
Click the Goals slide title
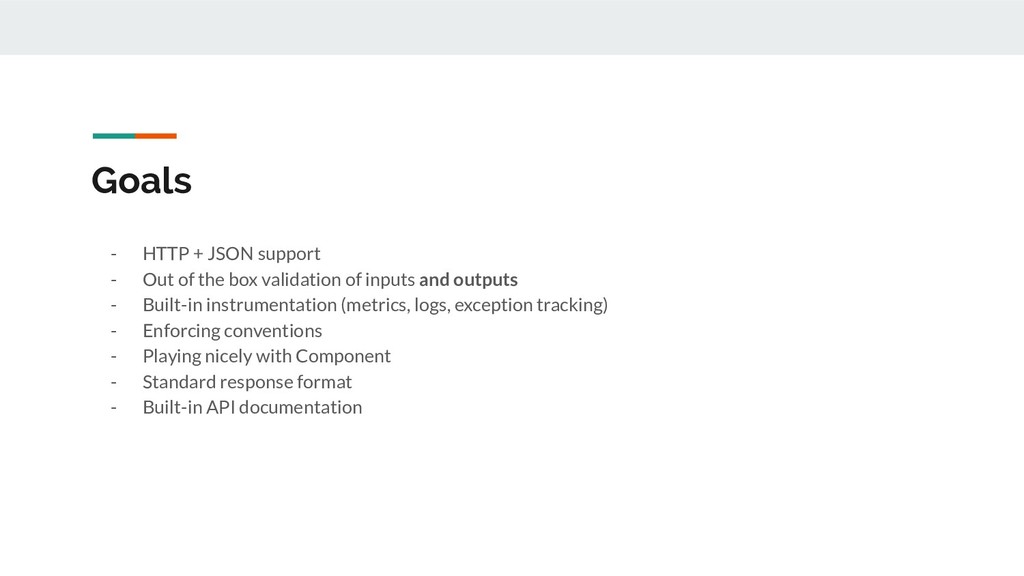(141, 180)
